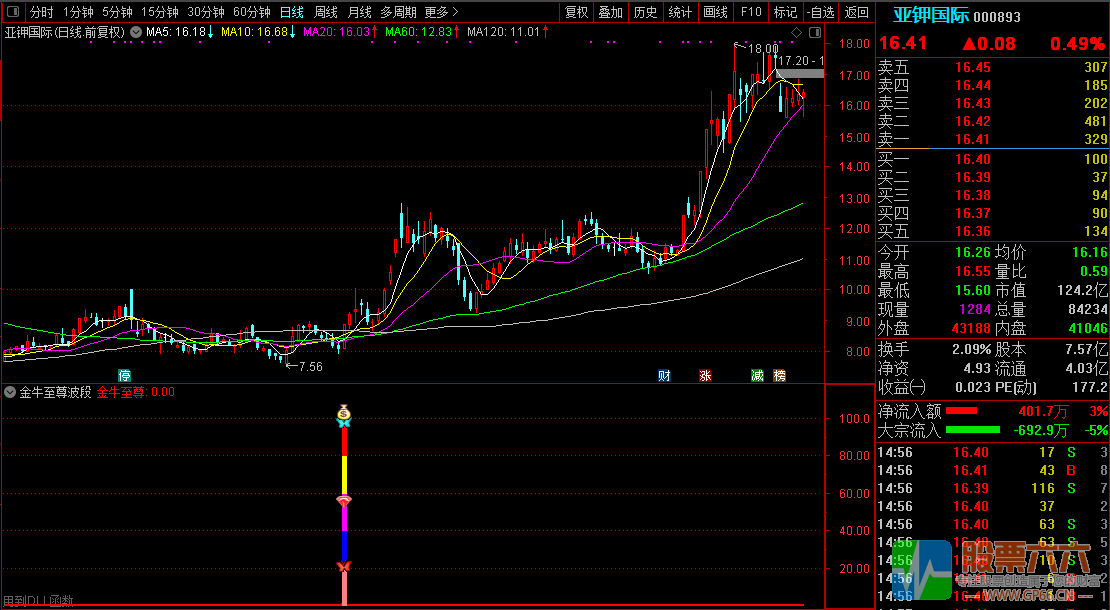Click the 停 event marker on chart
The width and height of the screenshot is (1110, 610).
coord(125,376)
